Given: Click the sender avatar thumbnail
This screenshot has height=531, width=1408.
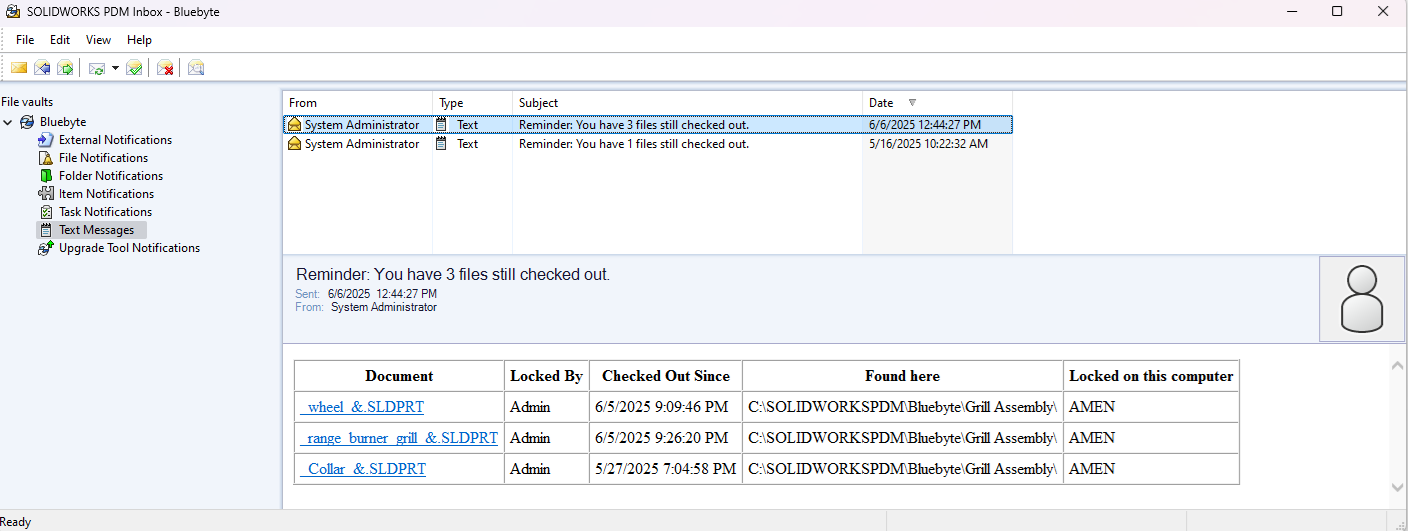Looking at the screenshot, I should point(1361,299).
